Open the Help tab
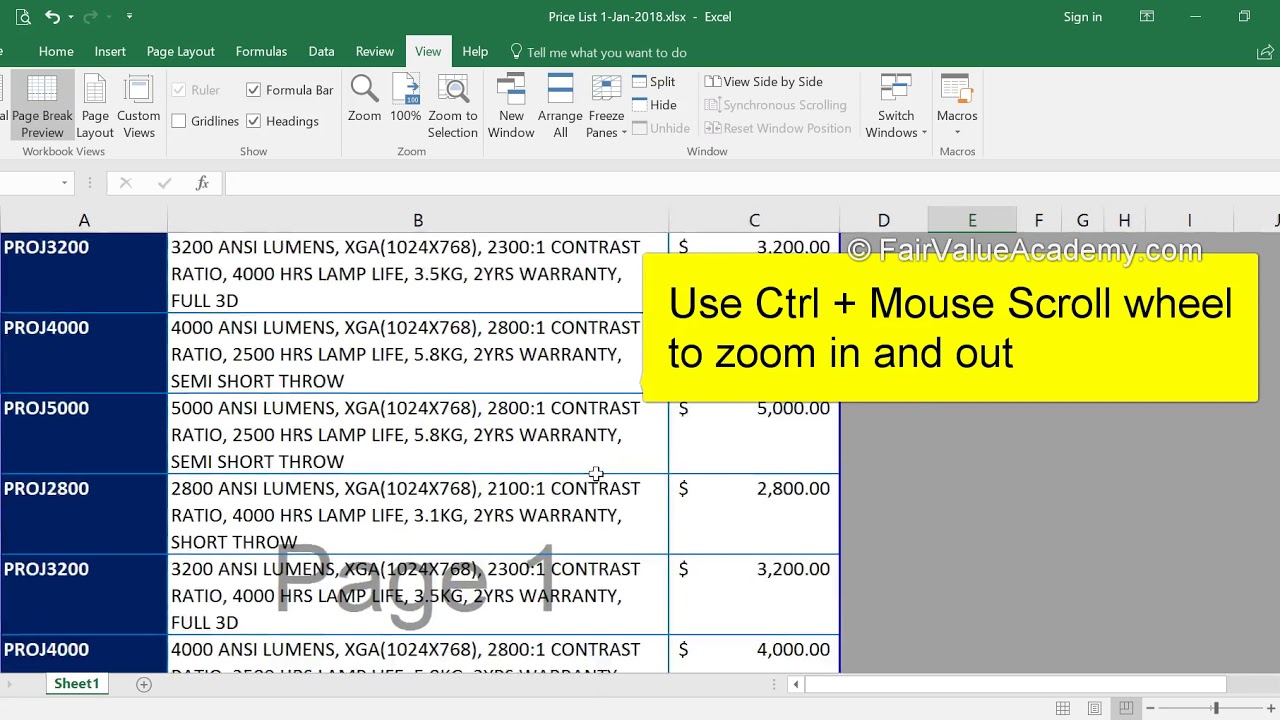Screen dimensions: 1280x720 [x=475, y=52]
